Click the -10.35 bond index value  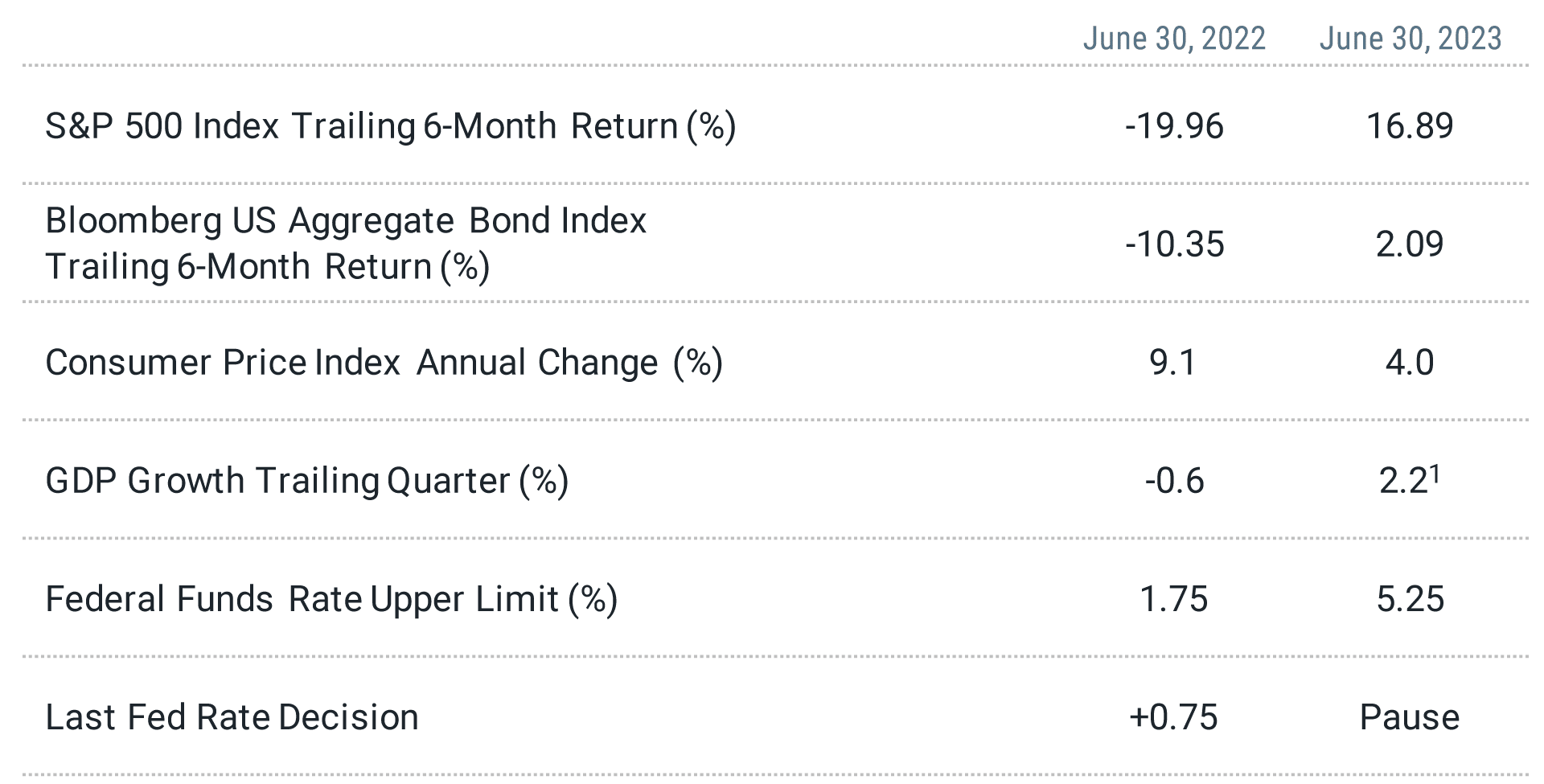pyautogui.click(x=1174, y=244)
